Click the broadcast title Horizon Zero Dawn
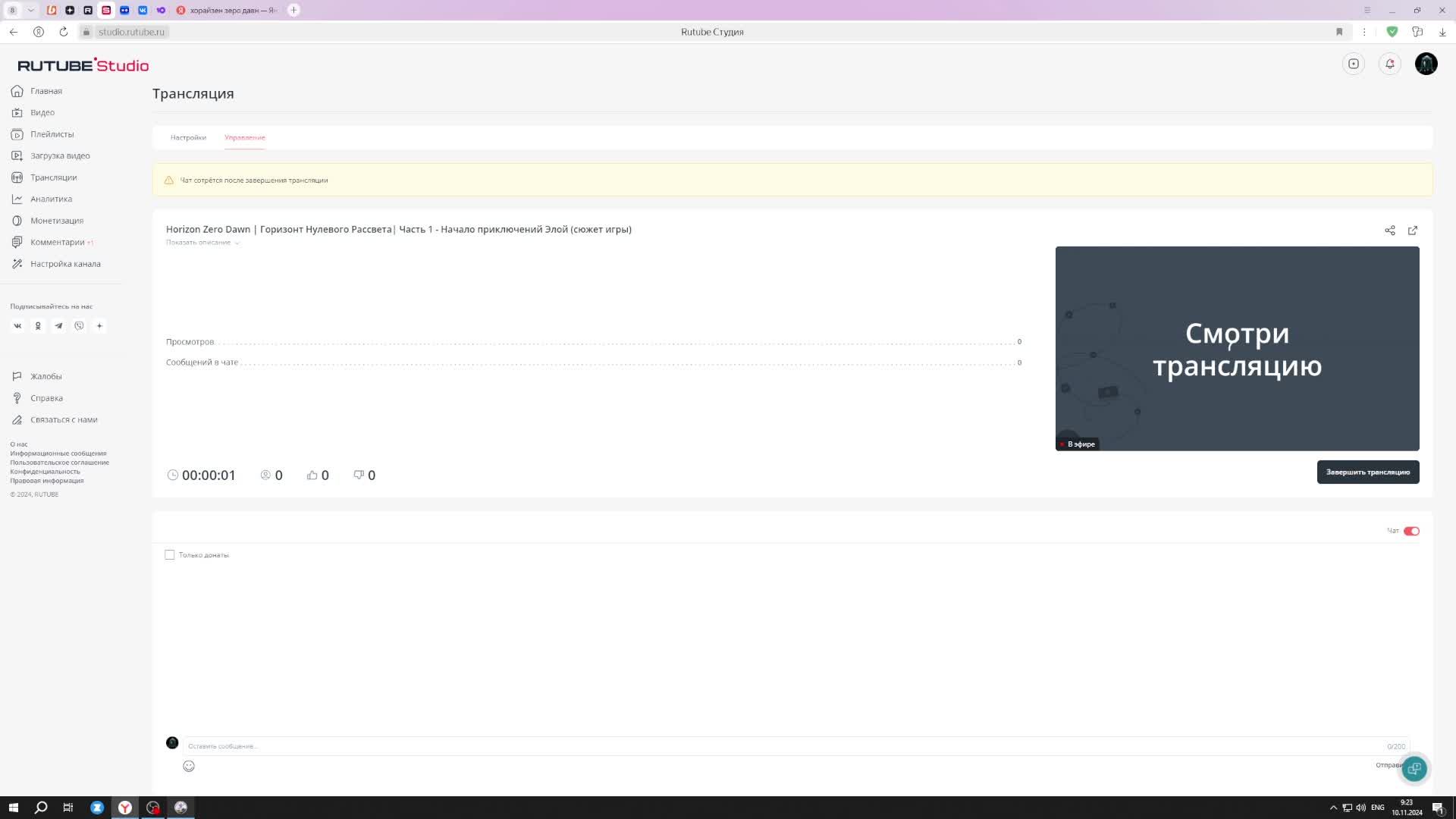The image size is (1456, 819). [x=398, y=229]
